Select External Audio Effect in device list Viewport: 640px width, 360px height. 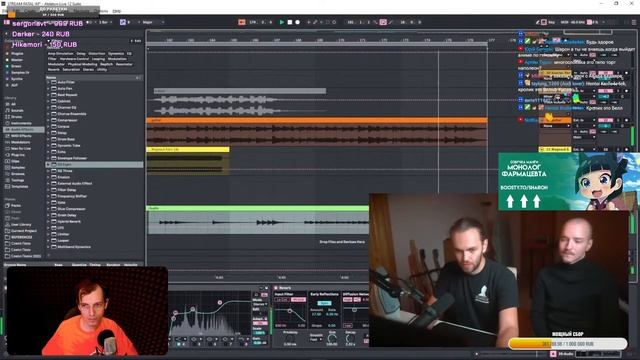coord(75,184)
